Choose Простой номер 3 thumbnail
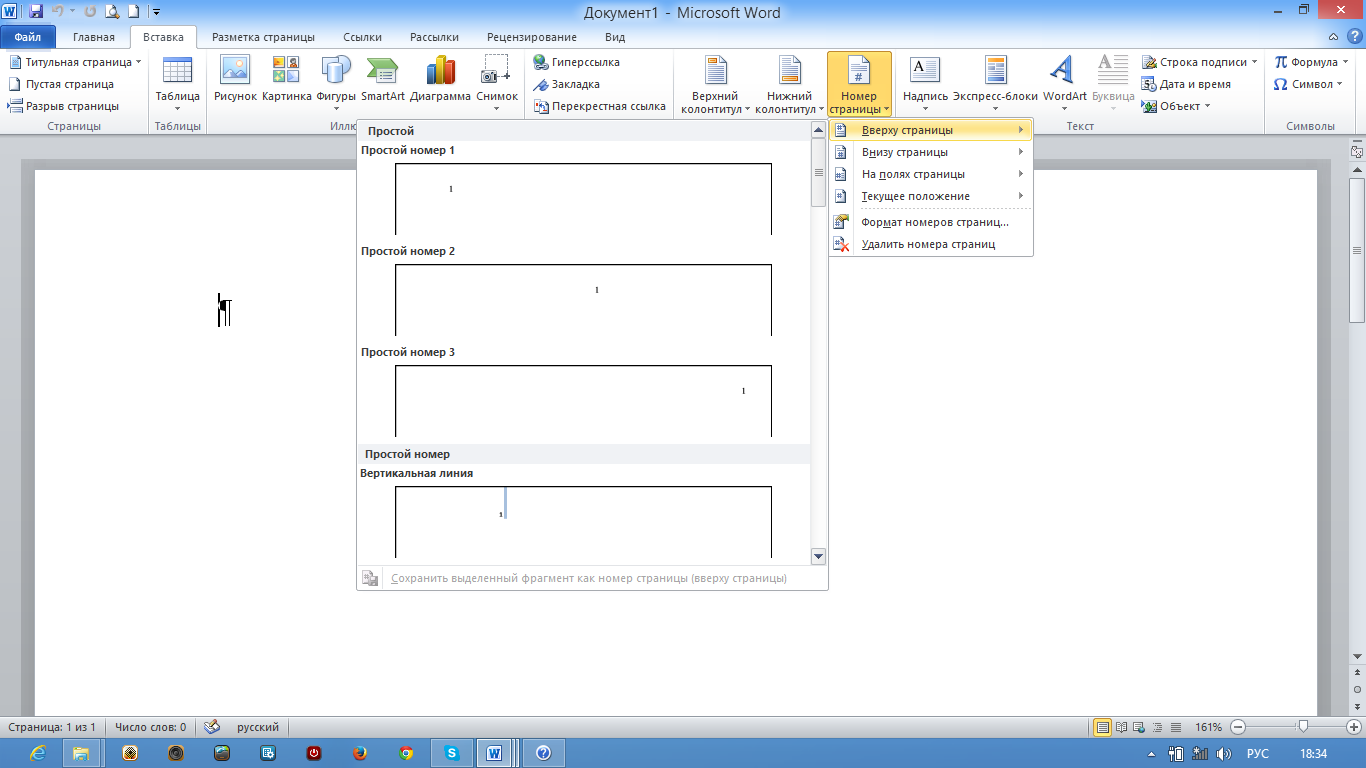This screenshot has height=768, width=1366. [583, 400]
